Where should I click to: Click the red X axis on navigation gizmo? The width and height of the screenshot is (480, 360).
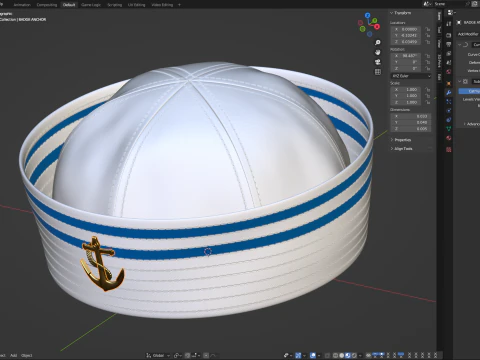pos(377,26)
